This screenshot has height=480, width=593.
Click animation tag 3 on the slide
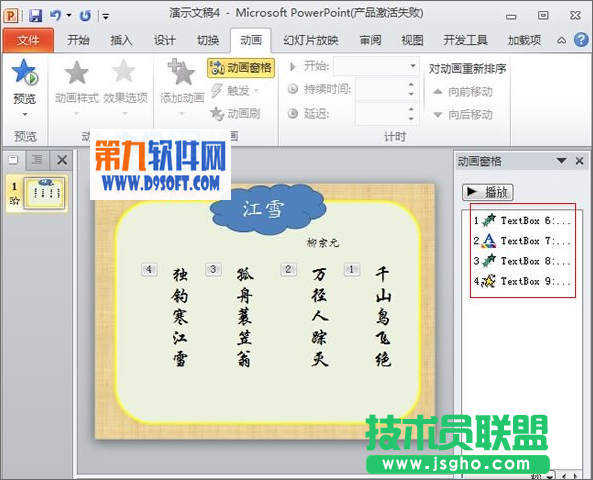point(213,269)
